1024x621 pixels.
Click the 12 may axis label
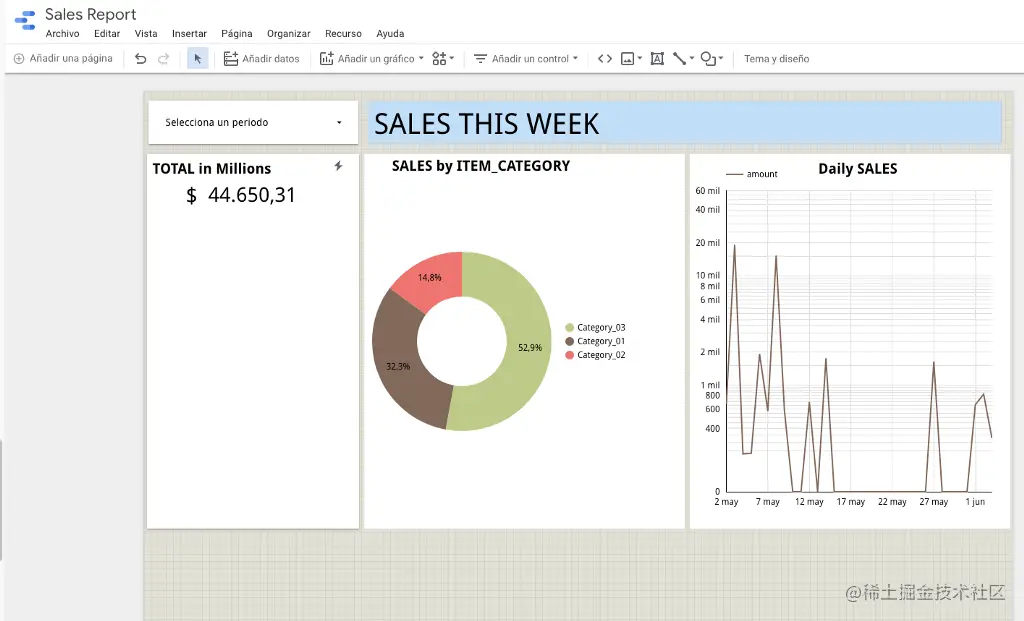809,502
